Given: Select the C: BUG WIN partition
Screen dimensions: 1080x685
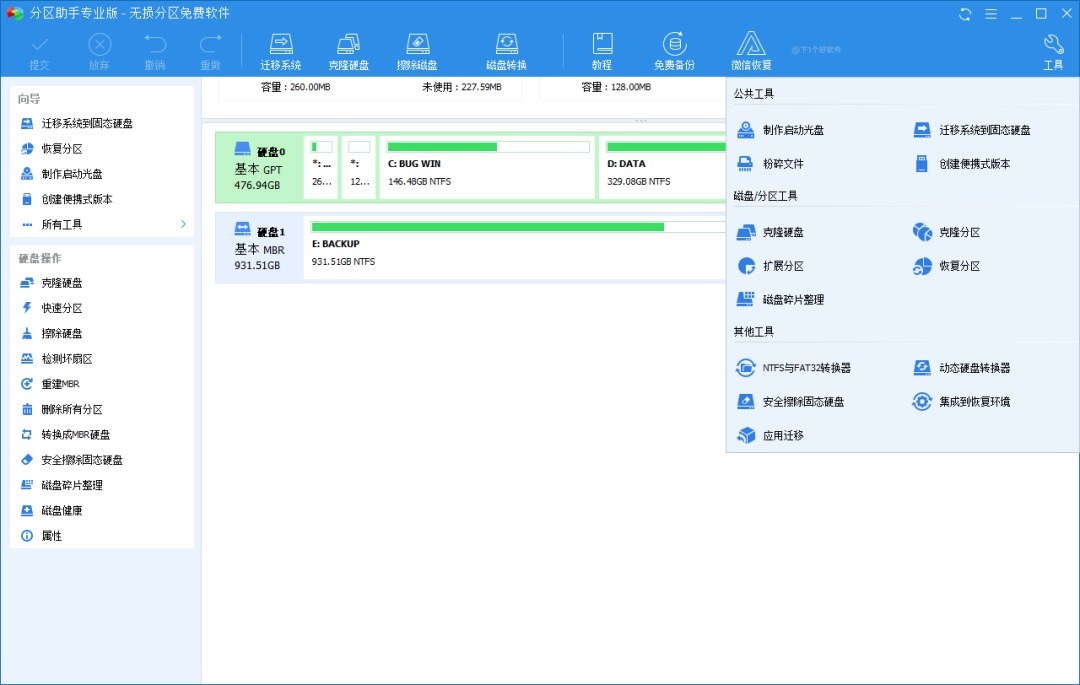Looking at the screenshot, I should tap(487, 168).
